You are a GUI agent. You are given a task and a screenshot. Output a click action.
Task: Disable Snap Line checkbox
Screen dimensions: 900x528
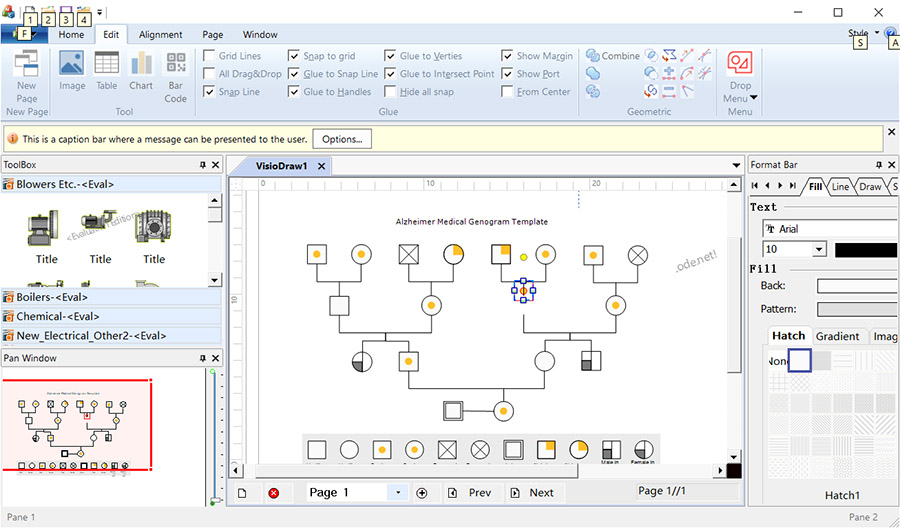pos(210,91)
